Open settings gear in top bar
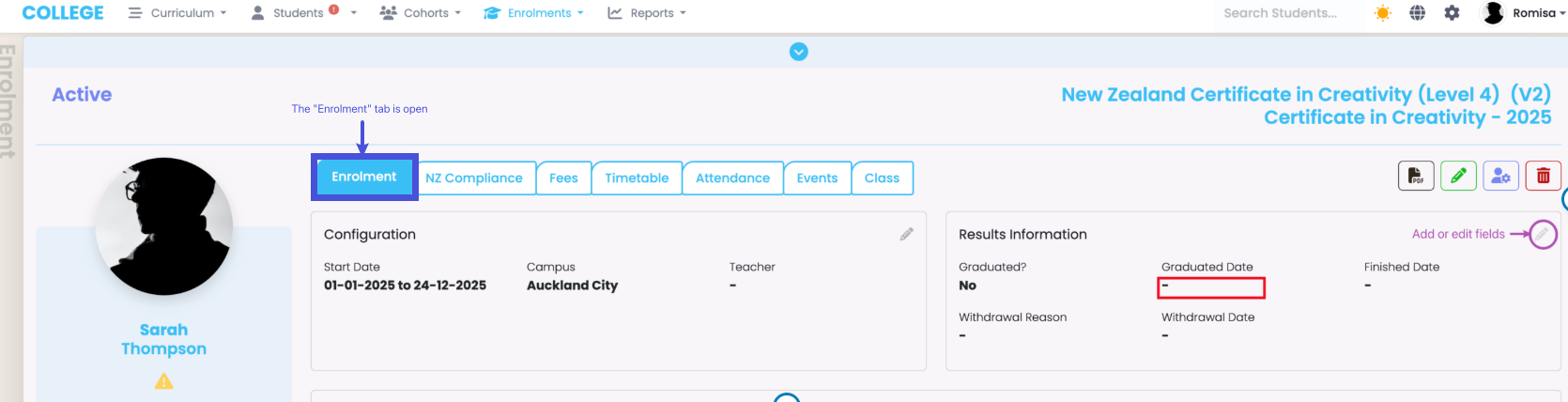Viewport: 1568px width, 402px height. click(1452, 13)
